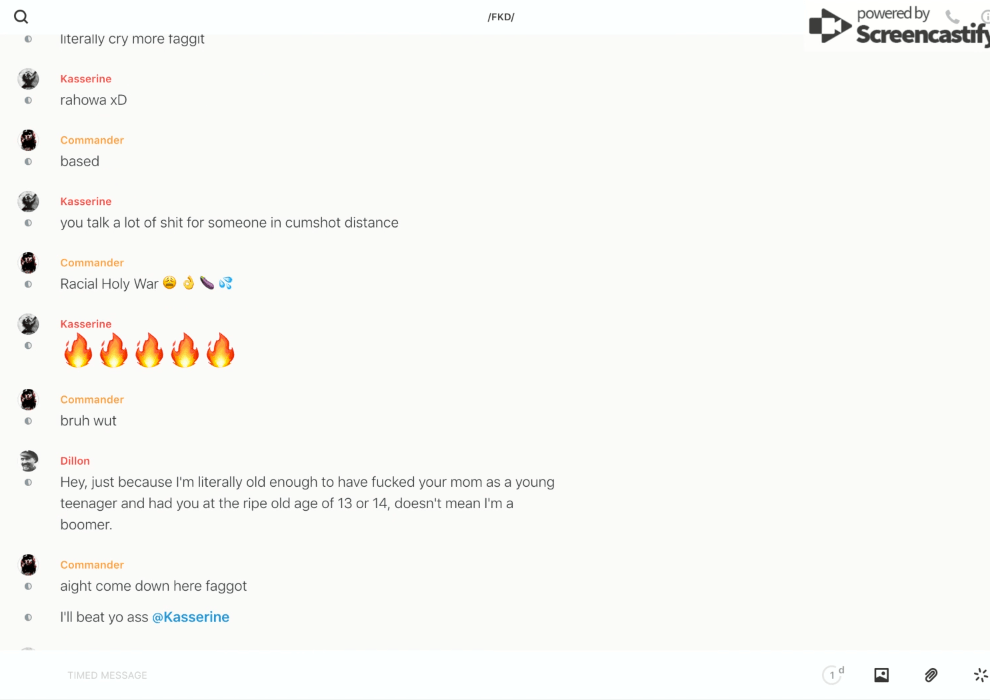Start a call with the phone icon

click(952, 17)
